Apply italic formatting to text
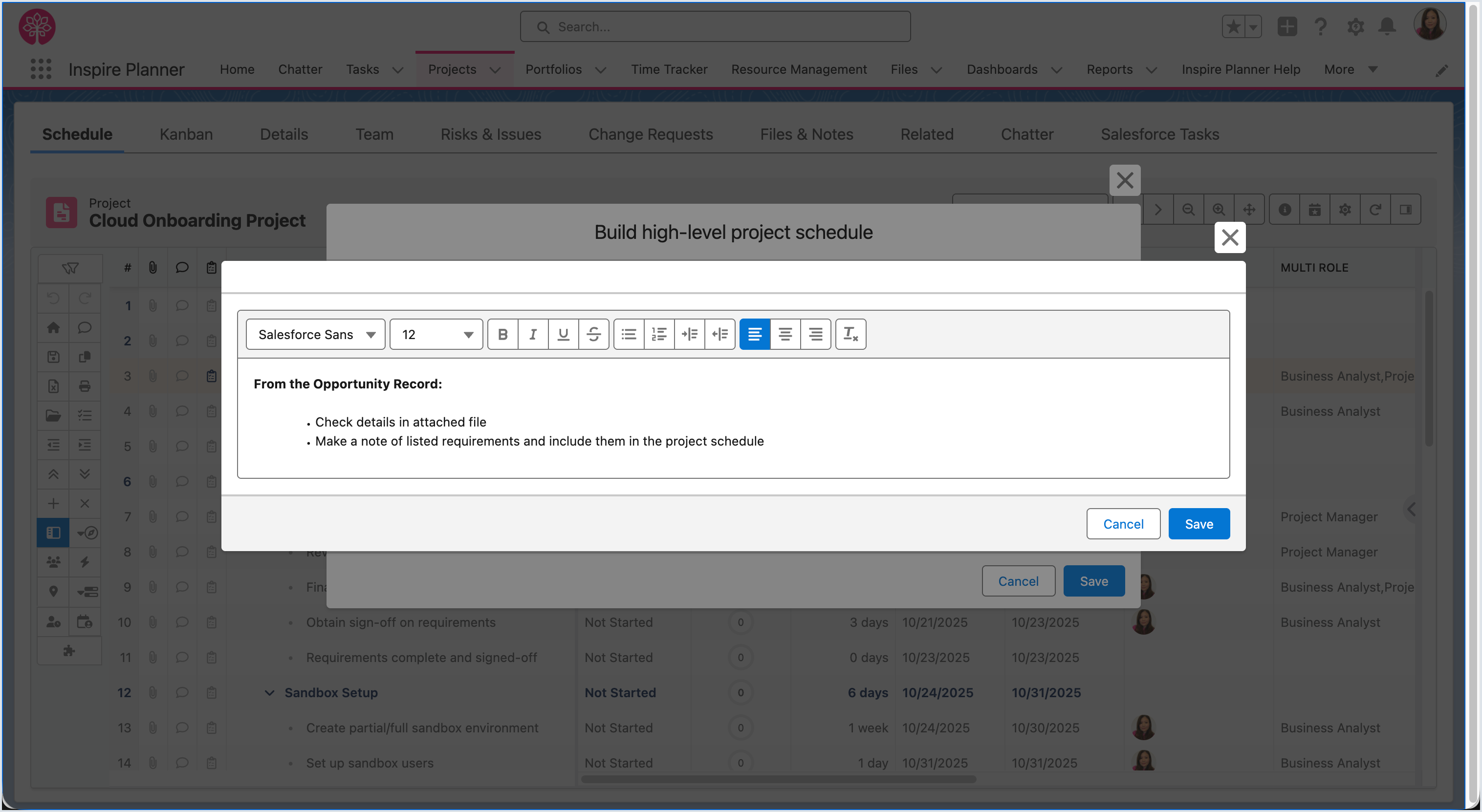 click(533, 334)
